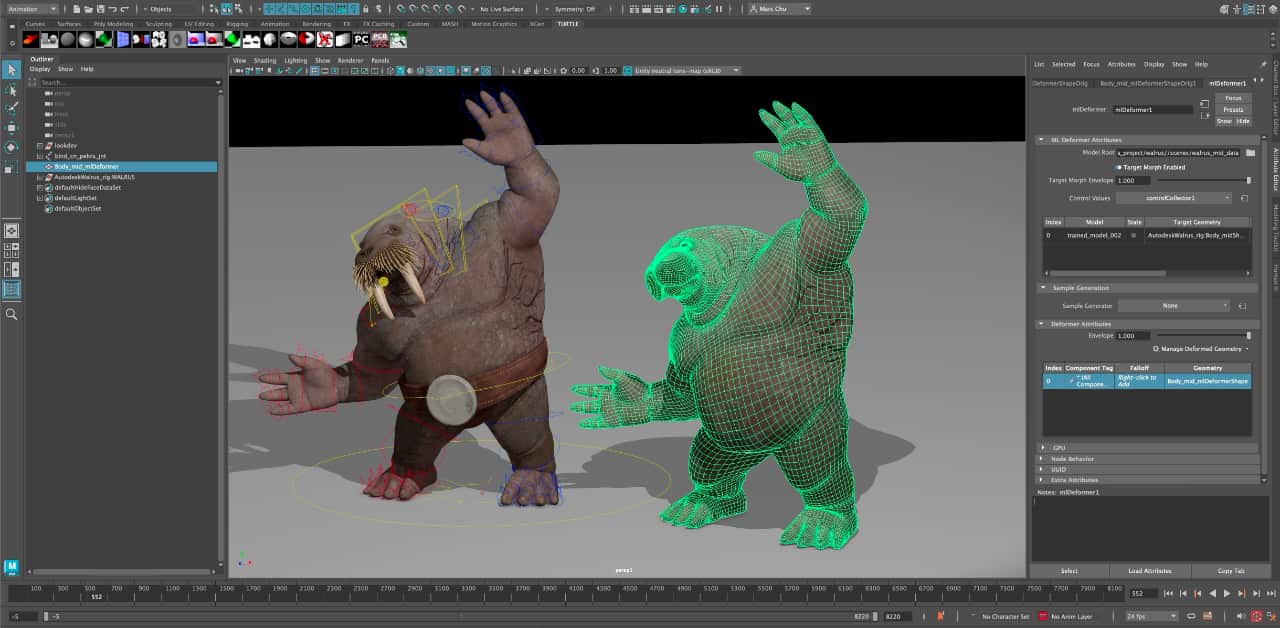Viewport: 1280px width, 628px height.
Task: Expand the Sample Generation section
Action: point(1042,288)
